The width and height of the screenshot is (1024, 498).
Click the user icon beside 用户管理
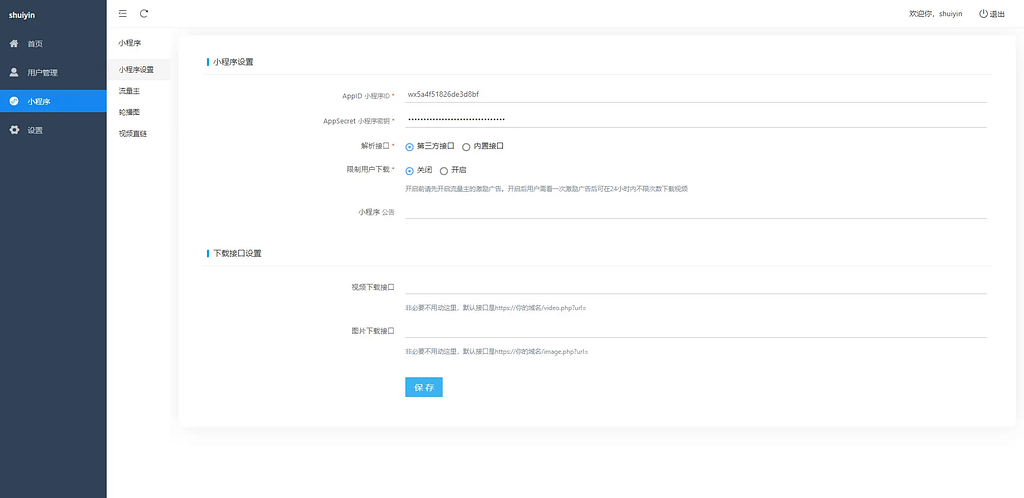point(14,72)
